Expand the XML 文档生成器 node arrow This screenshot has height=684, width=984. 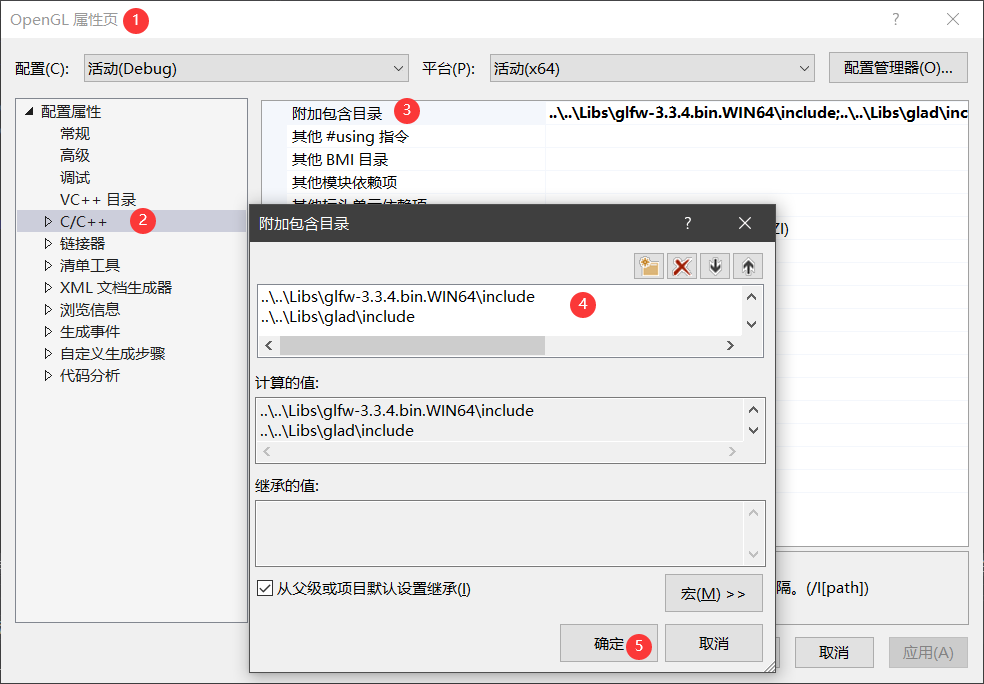pyautogui.click(x=48, y=287)
